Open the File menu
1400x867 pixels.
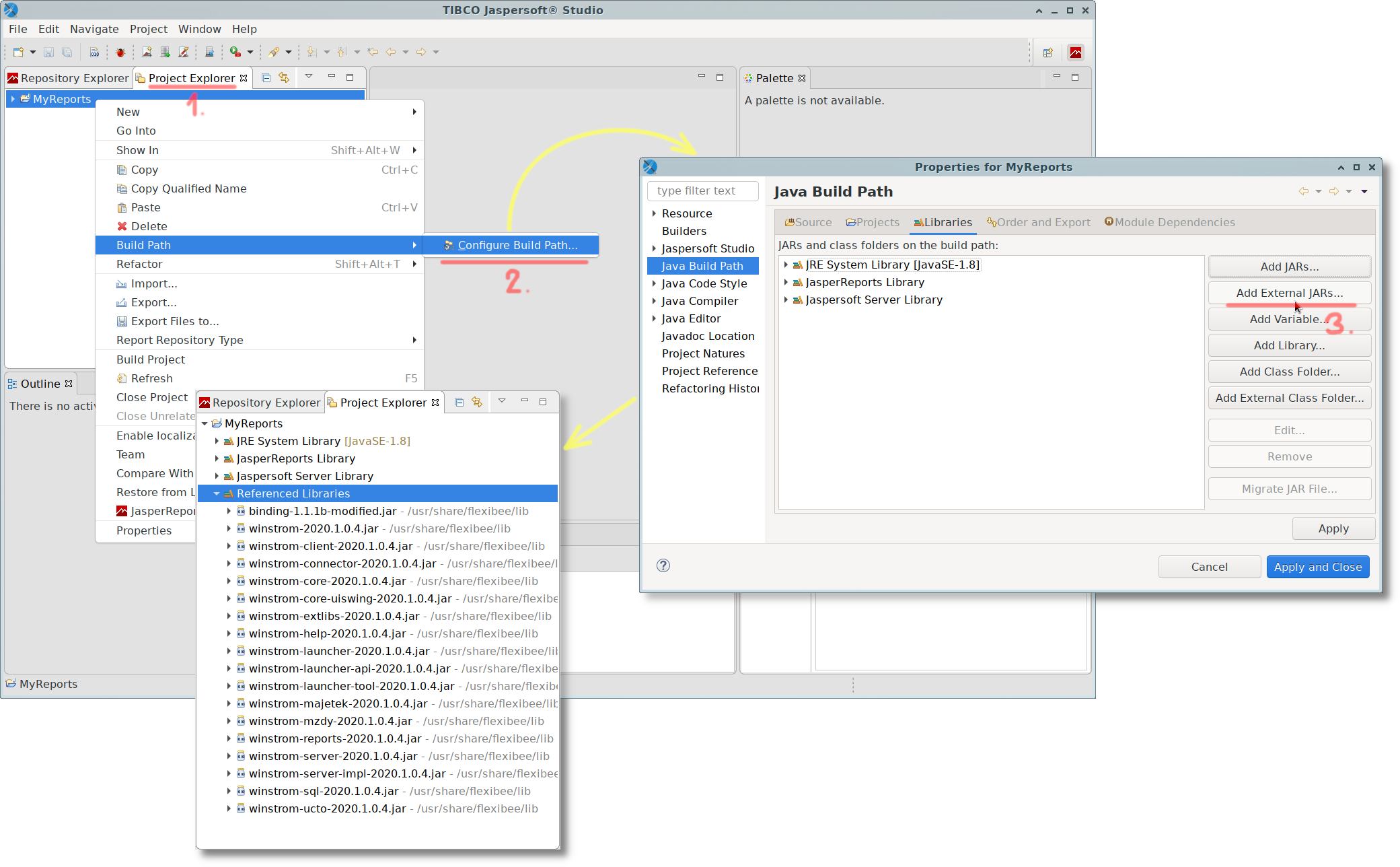18,29
